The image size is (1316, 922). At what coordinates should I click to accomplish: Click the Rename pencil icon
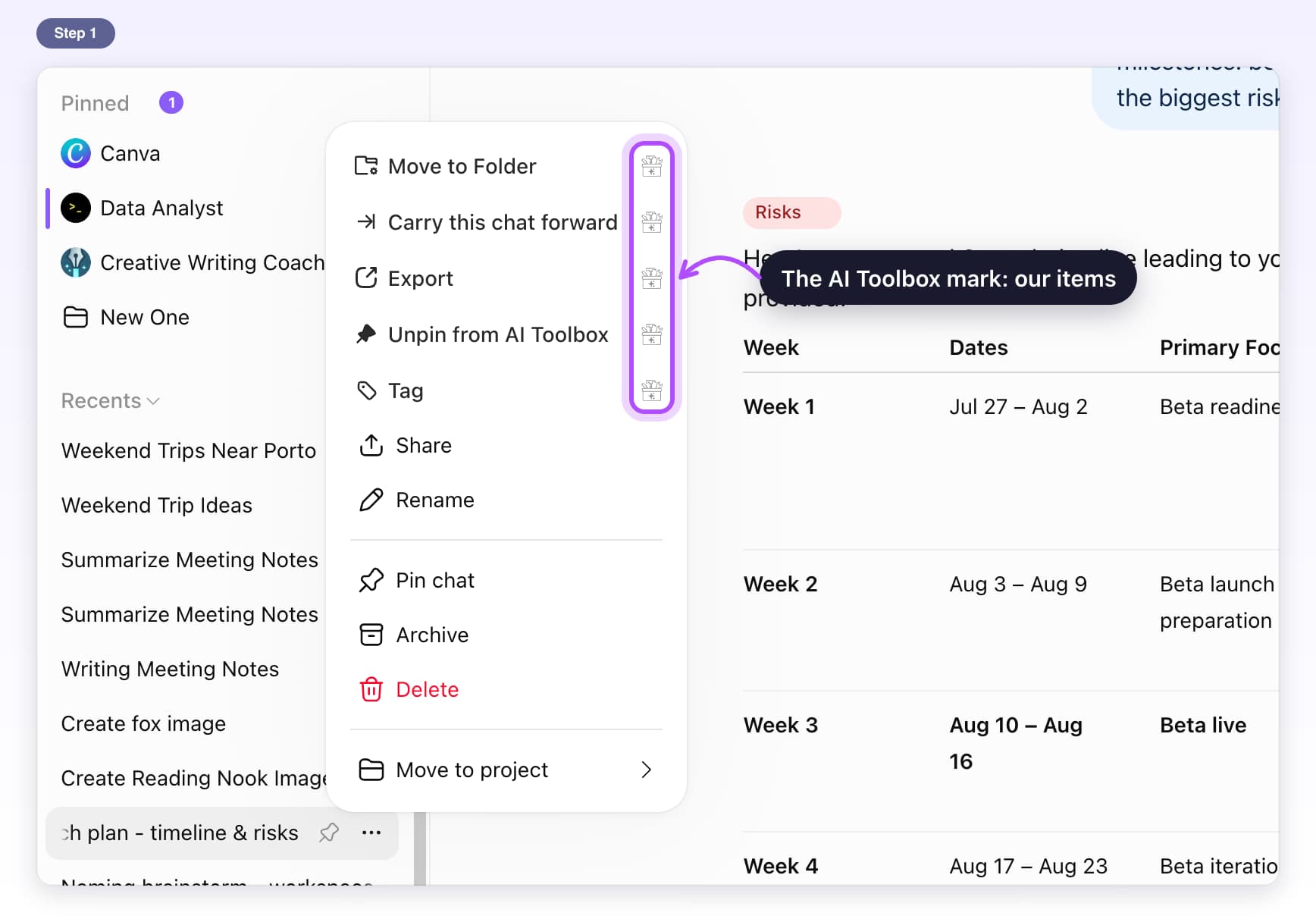371,500
